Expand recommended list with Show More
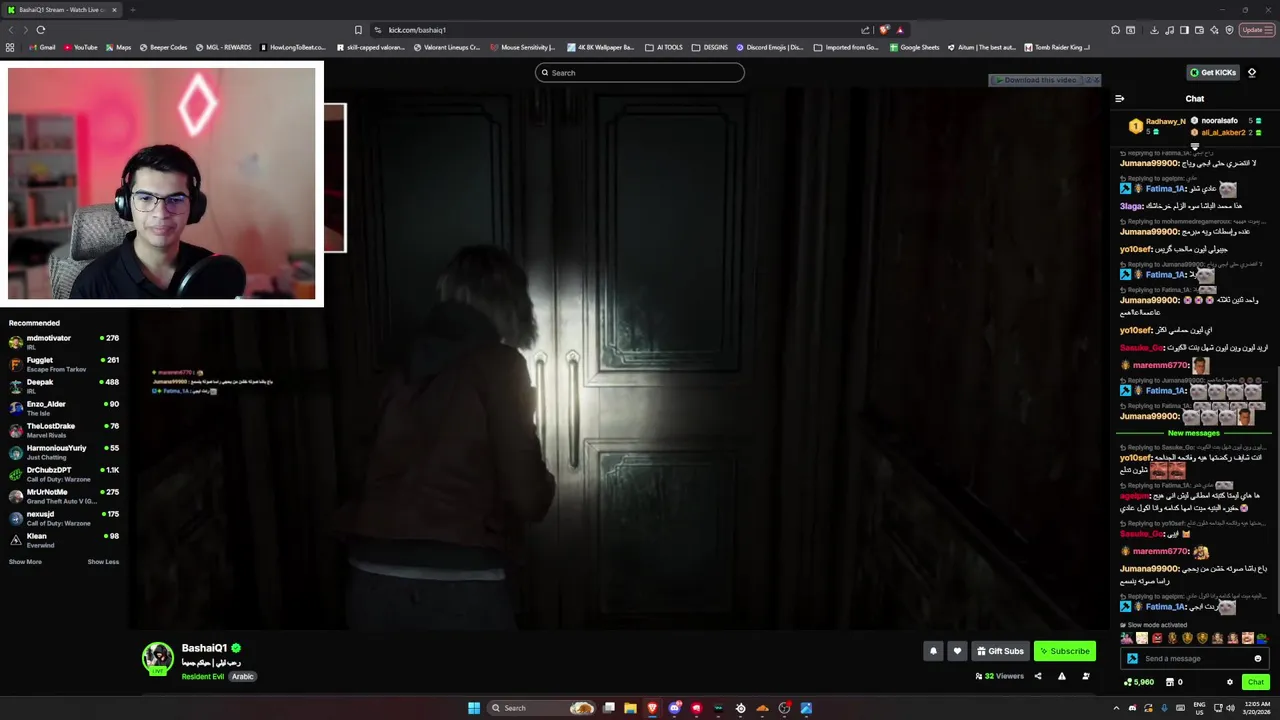This screenshot has width=1280, height=720. click(25, 562)
